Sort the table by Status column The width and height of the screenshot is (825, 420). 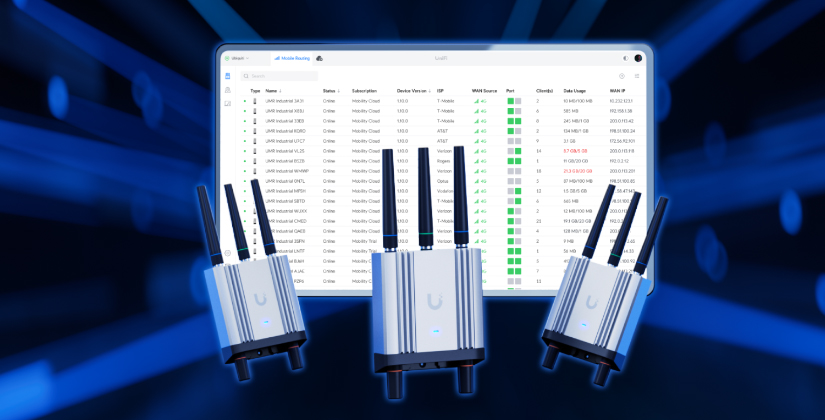point(331,91)
